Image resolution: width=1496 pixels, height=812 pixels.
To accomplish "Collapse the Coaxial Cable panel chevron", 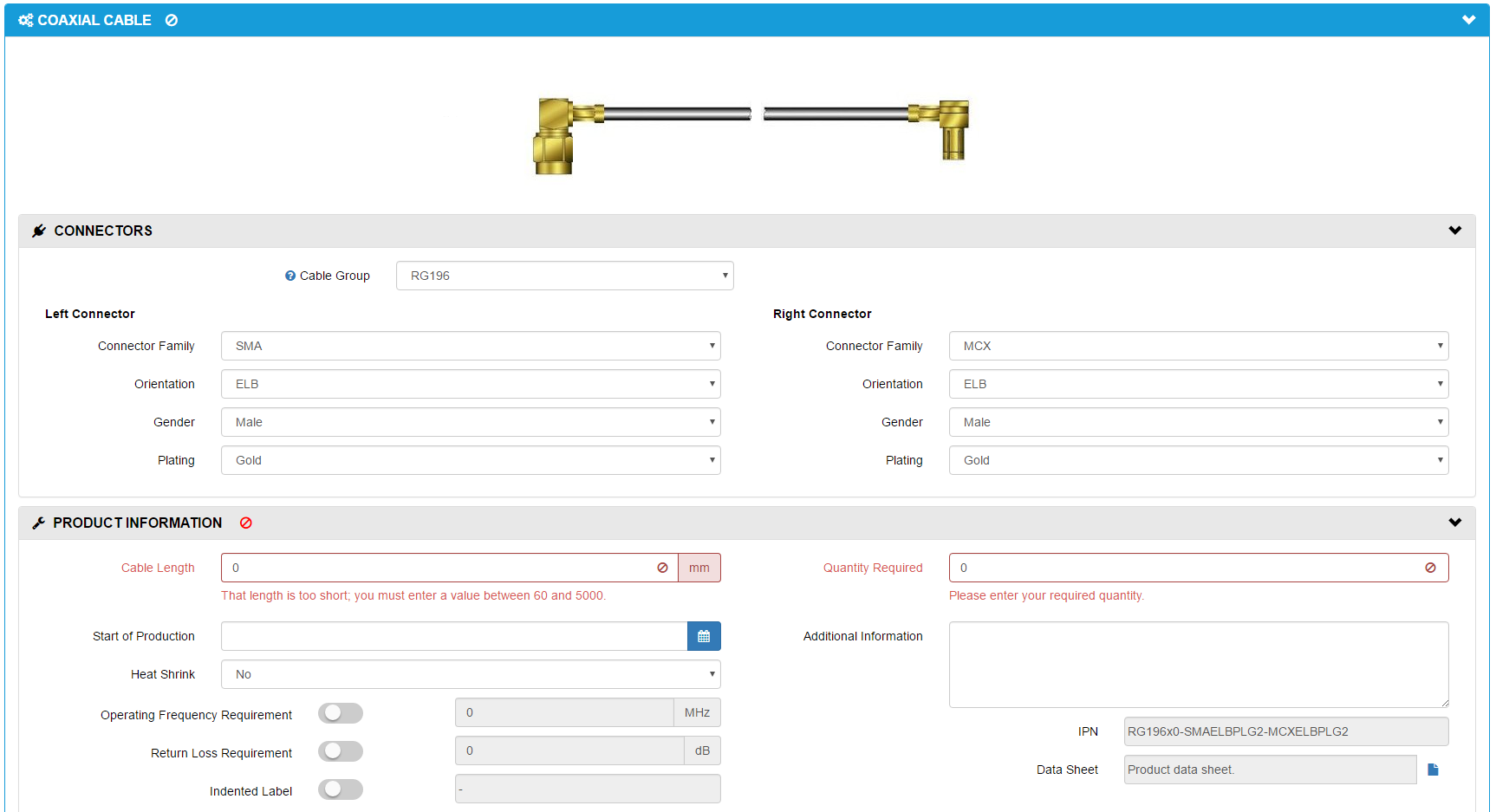I will 1468,20.
